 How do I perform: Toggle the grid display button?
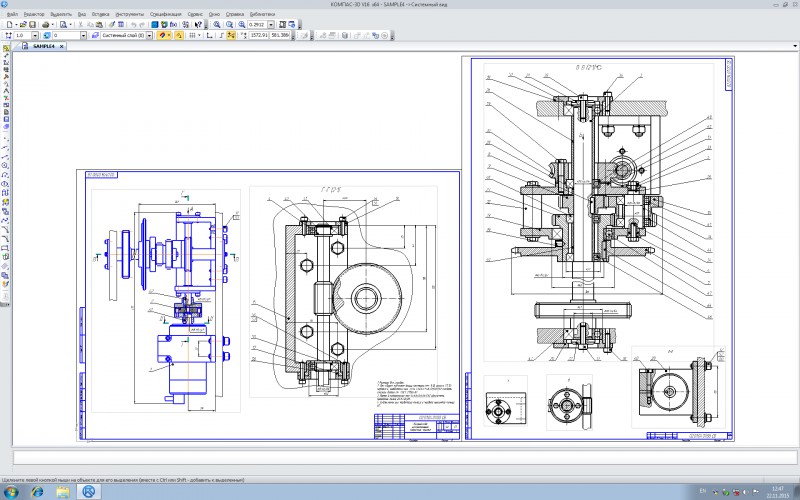[x=191, y=35]
